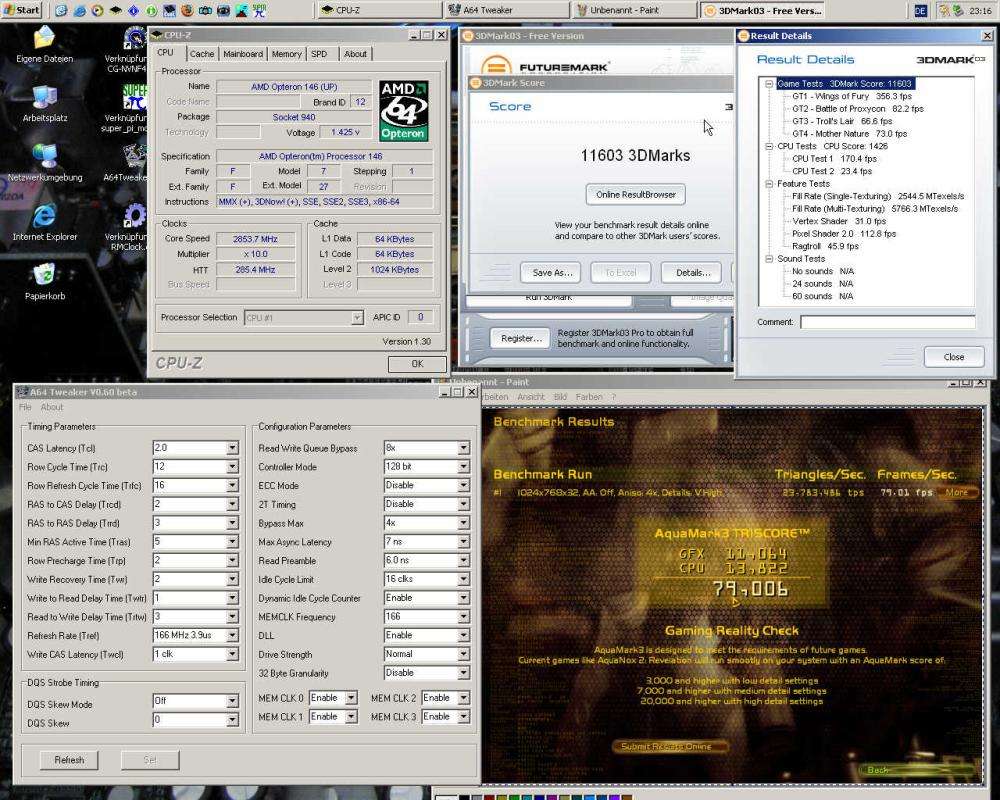Click Firefox quick launch icon
1000x800 pixels.
[188, 10]
